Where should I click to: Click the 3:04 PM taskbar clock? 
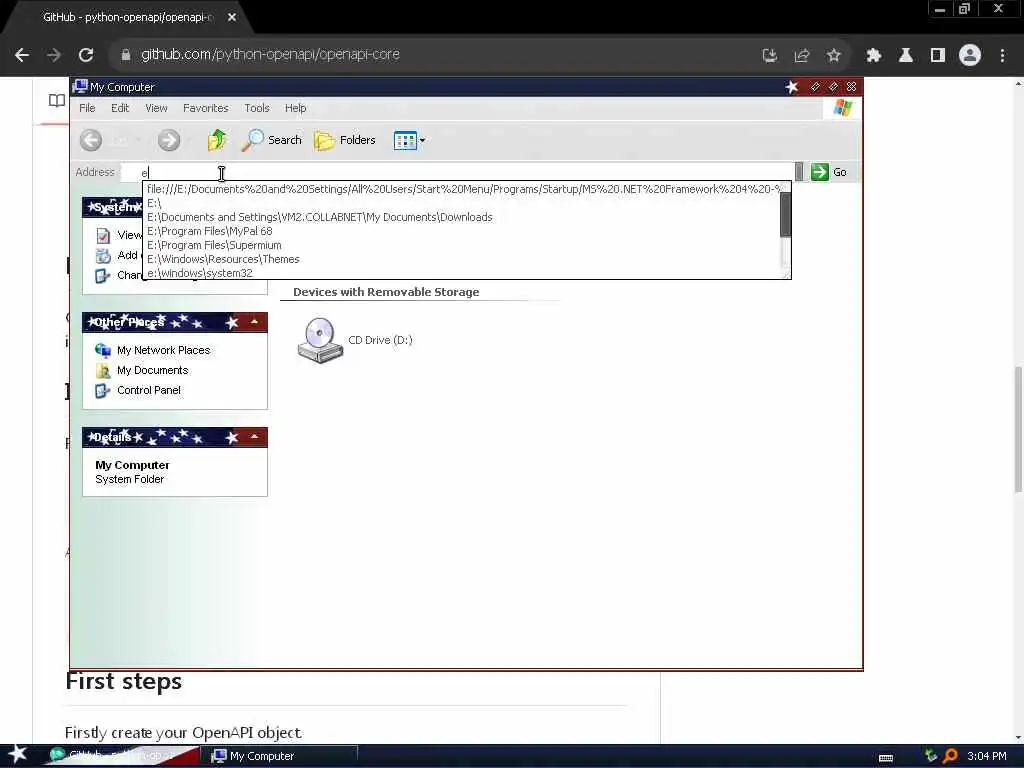(x=986, y=756)
